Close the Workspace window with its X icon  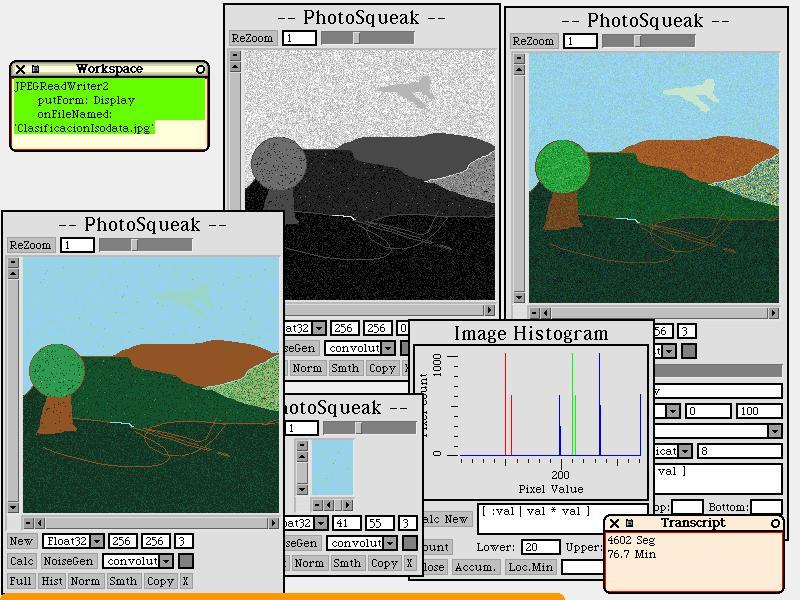pos(20,69)
